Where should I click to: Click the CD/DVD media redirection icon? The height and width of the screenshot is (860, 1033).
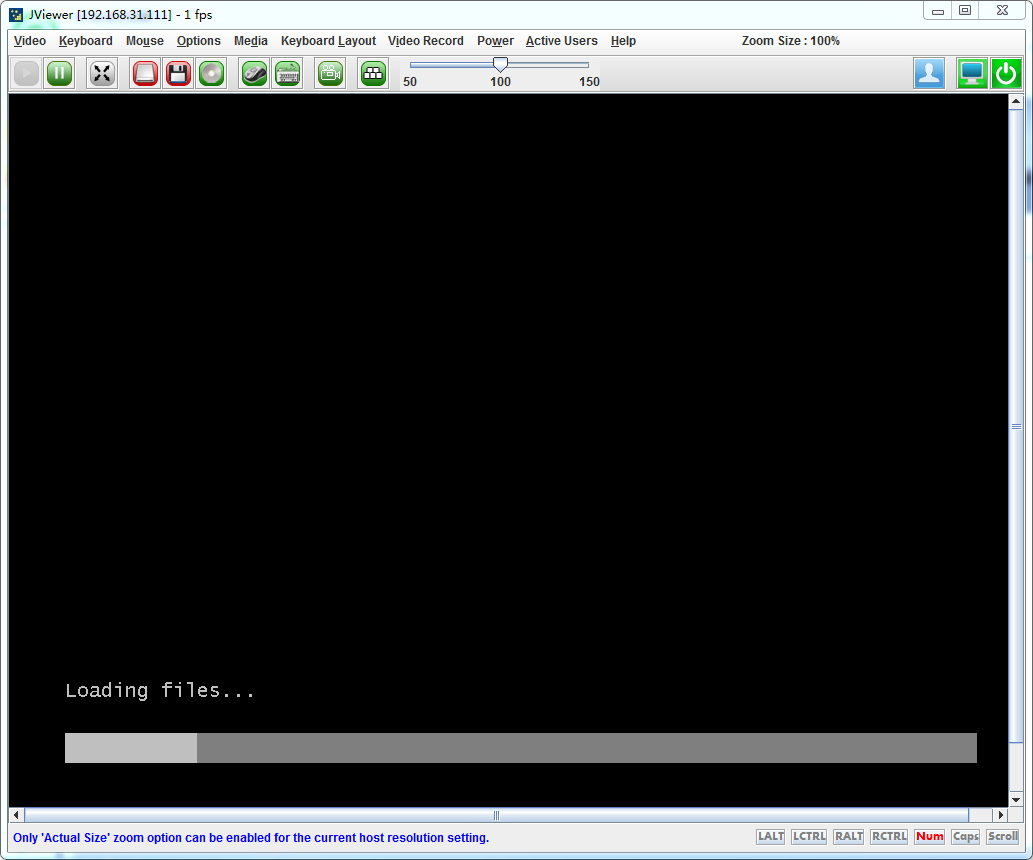211,73
